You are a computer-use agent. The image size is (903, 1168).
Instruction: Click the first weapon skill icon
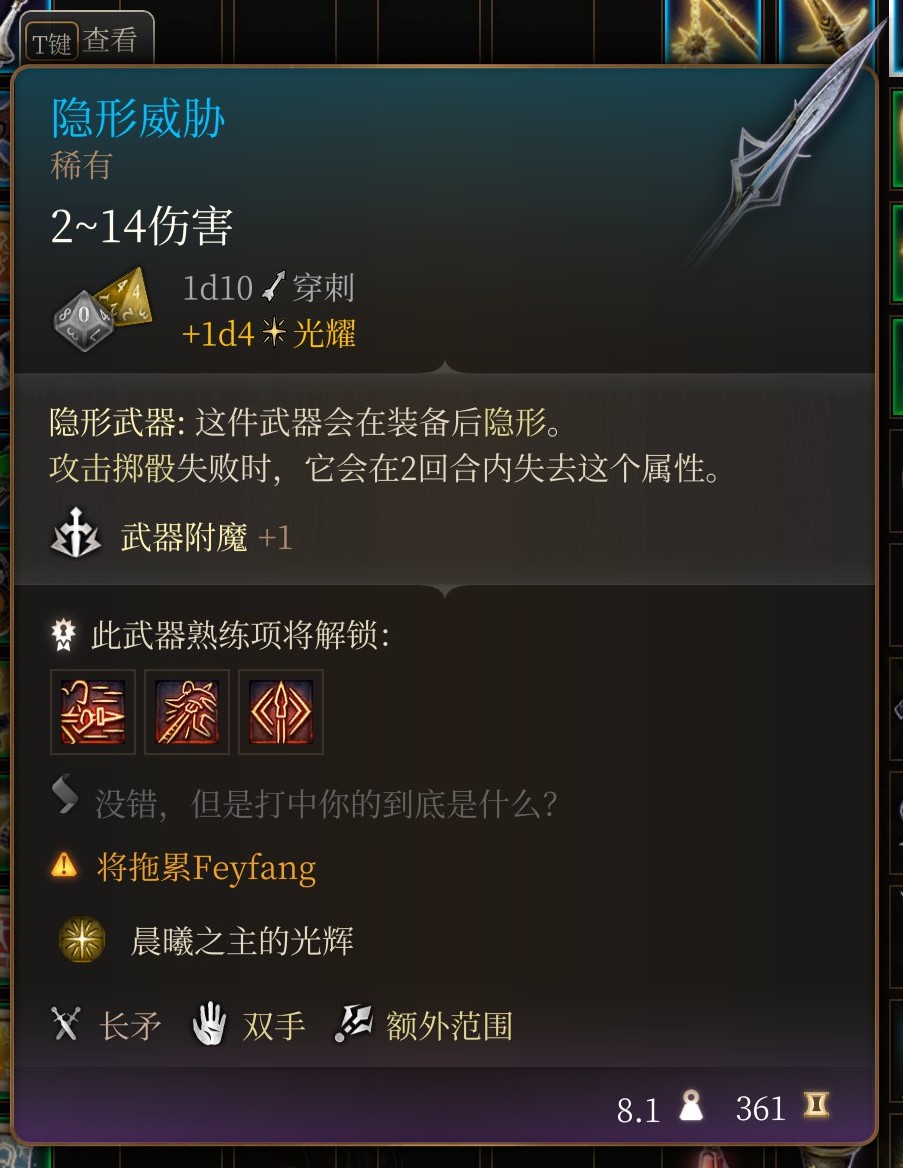92,712
